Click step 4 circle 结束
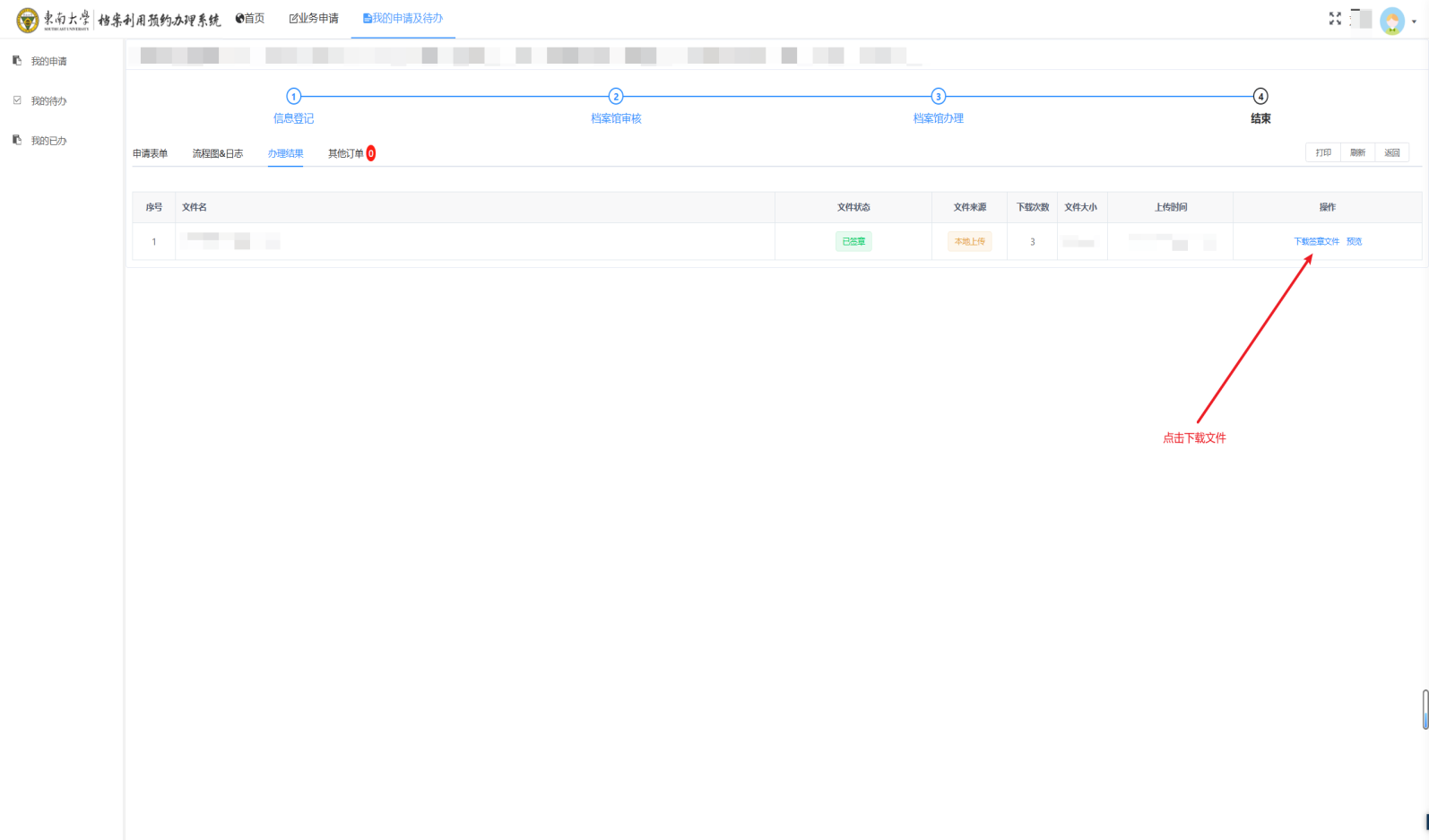1429x840 pixels. [1260, 97]
